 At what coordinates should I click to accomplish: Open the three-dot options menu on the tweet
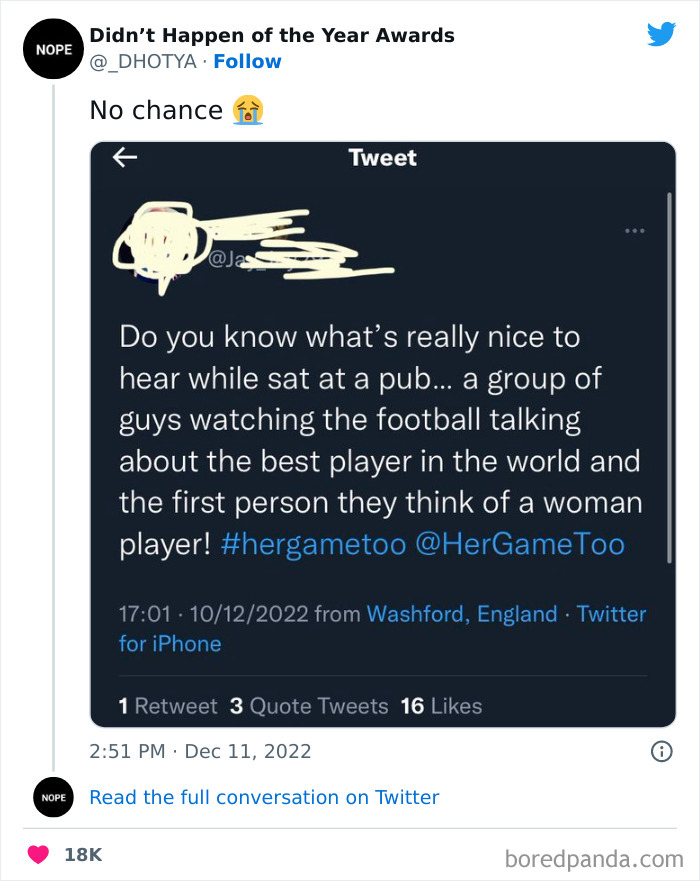(x=634, y=229)
